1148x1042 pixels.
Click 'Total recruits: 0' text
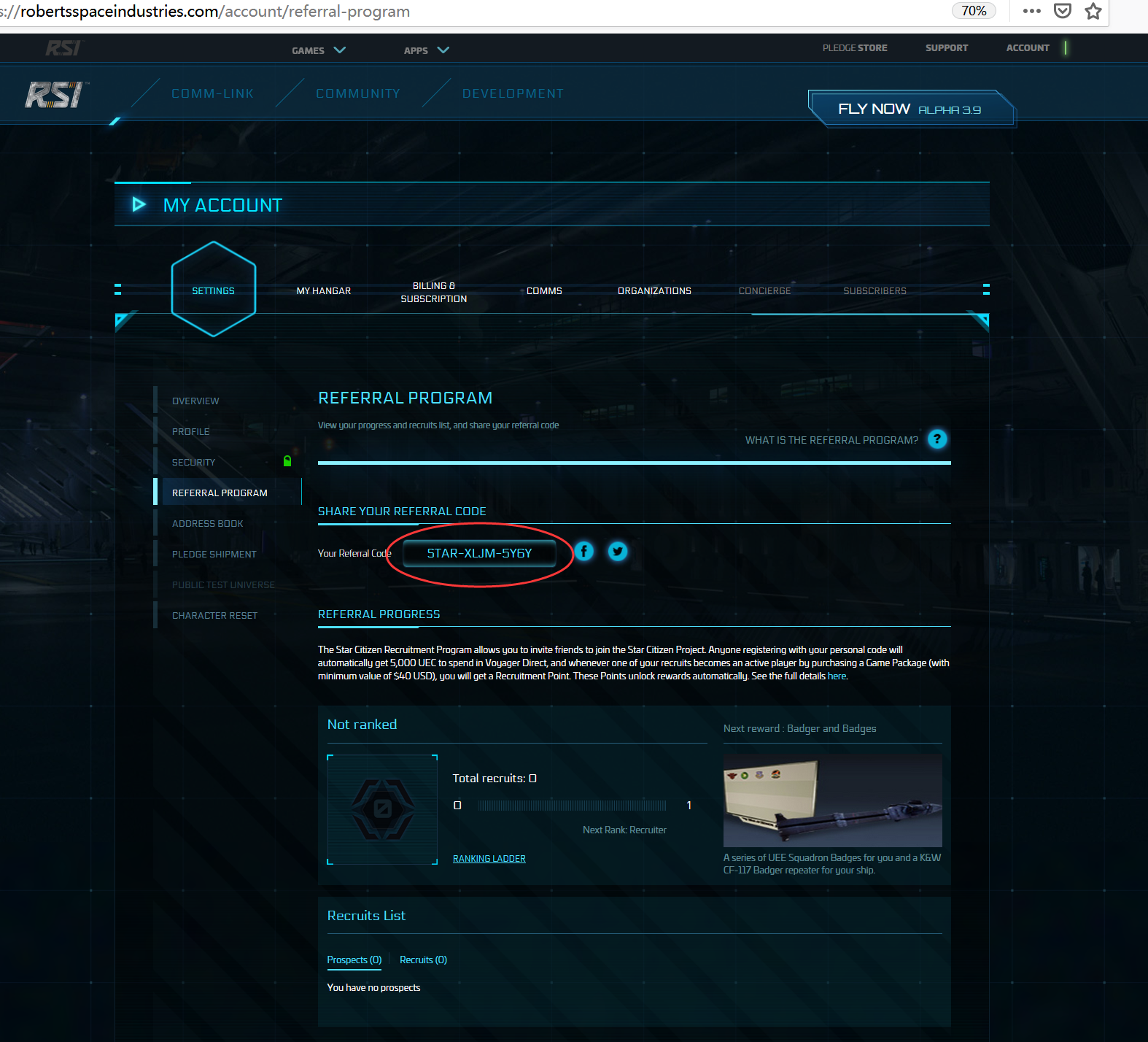point(495,779)
